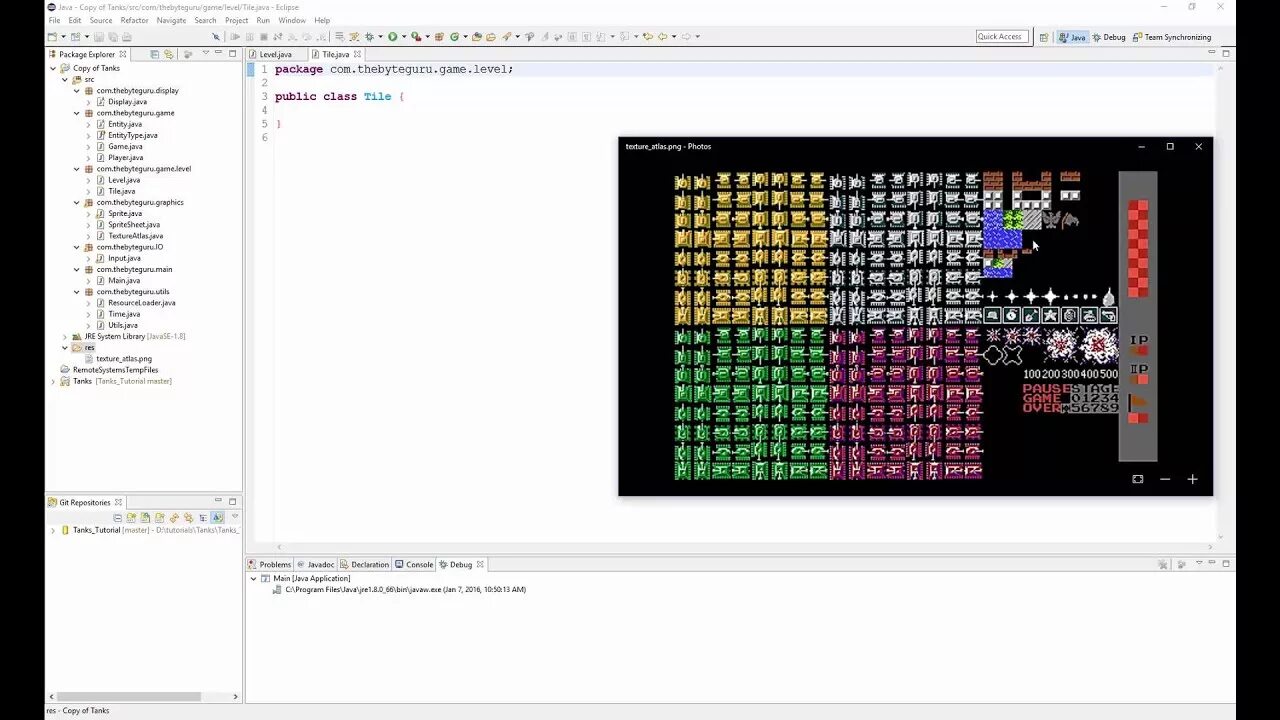Switch to the Declaration tab

coord(365,564)
